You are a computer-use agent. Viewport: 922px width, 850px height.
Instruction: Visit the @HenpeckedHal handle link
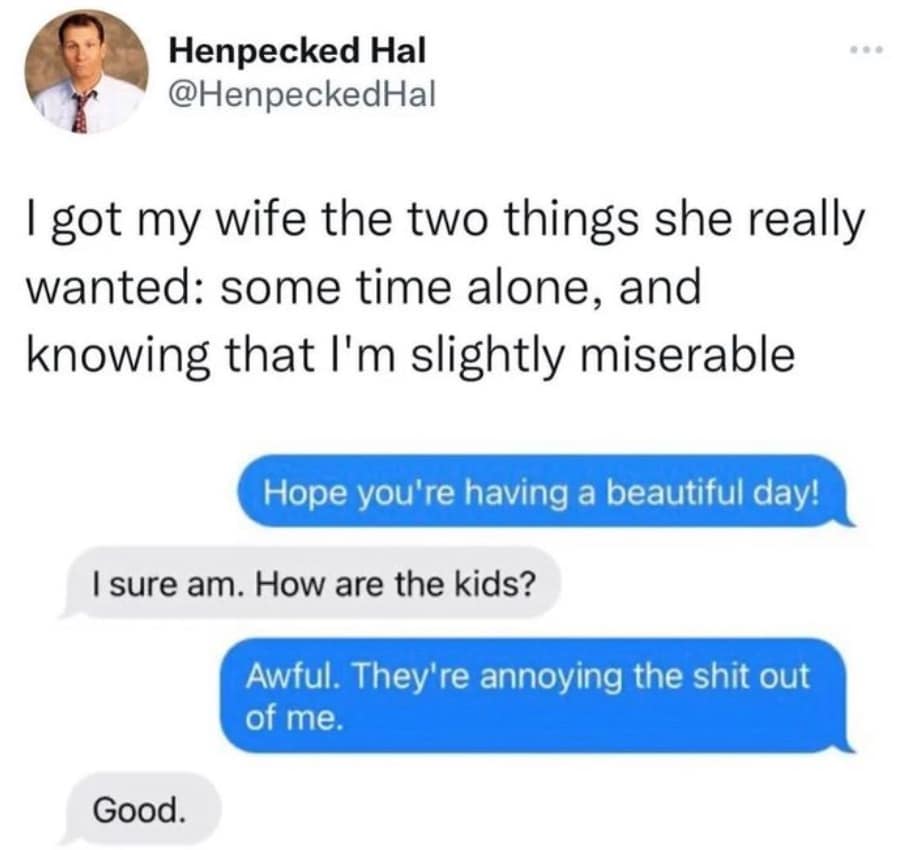[x=302, y=94]
